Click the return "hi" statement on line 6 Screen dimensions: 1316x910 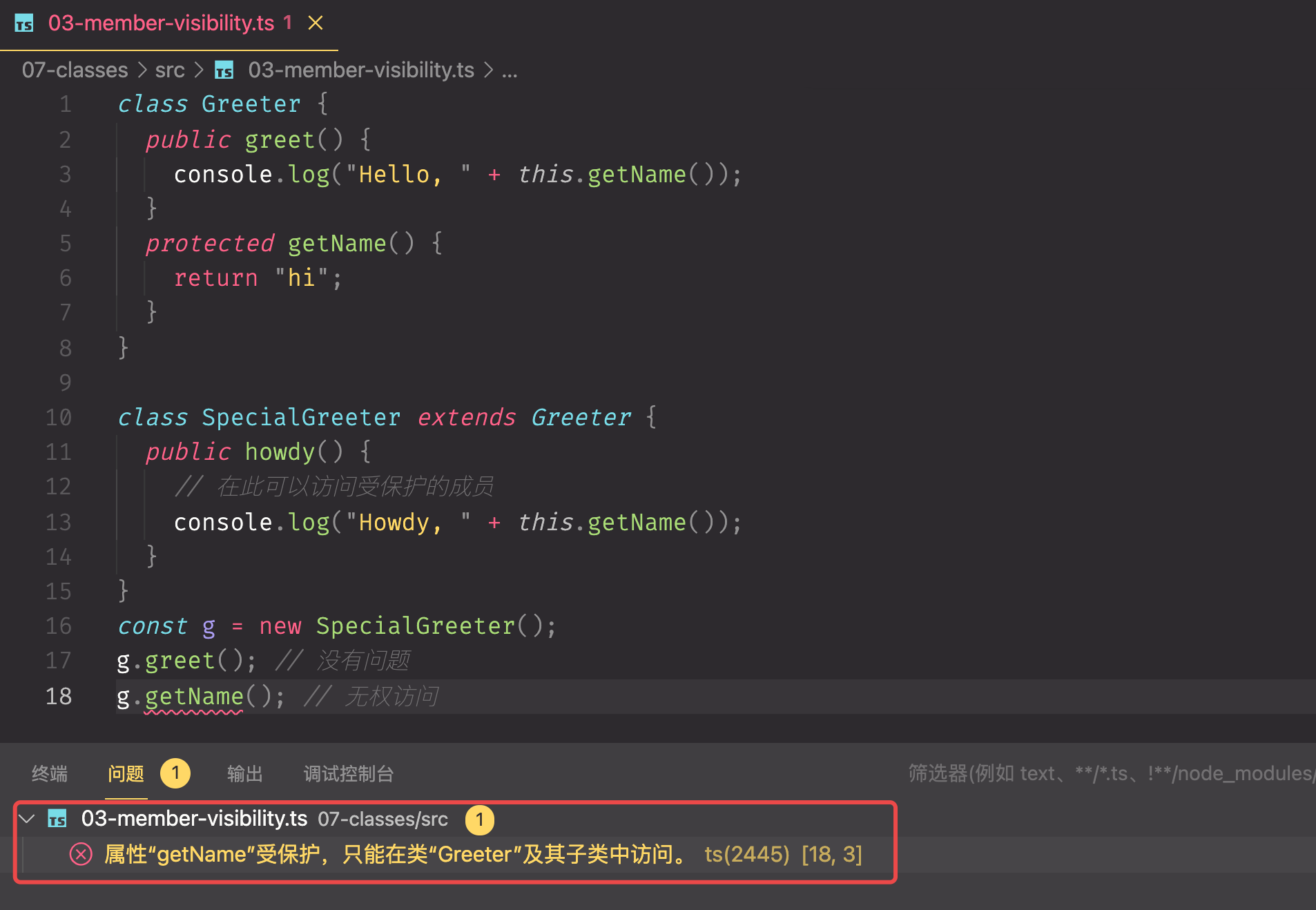(258, 278)
